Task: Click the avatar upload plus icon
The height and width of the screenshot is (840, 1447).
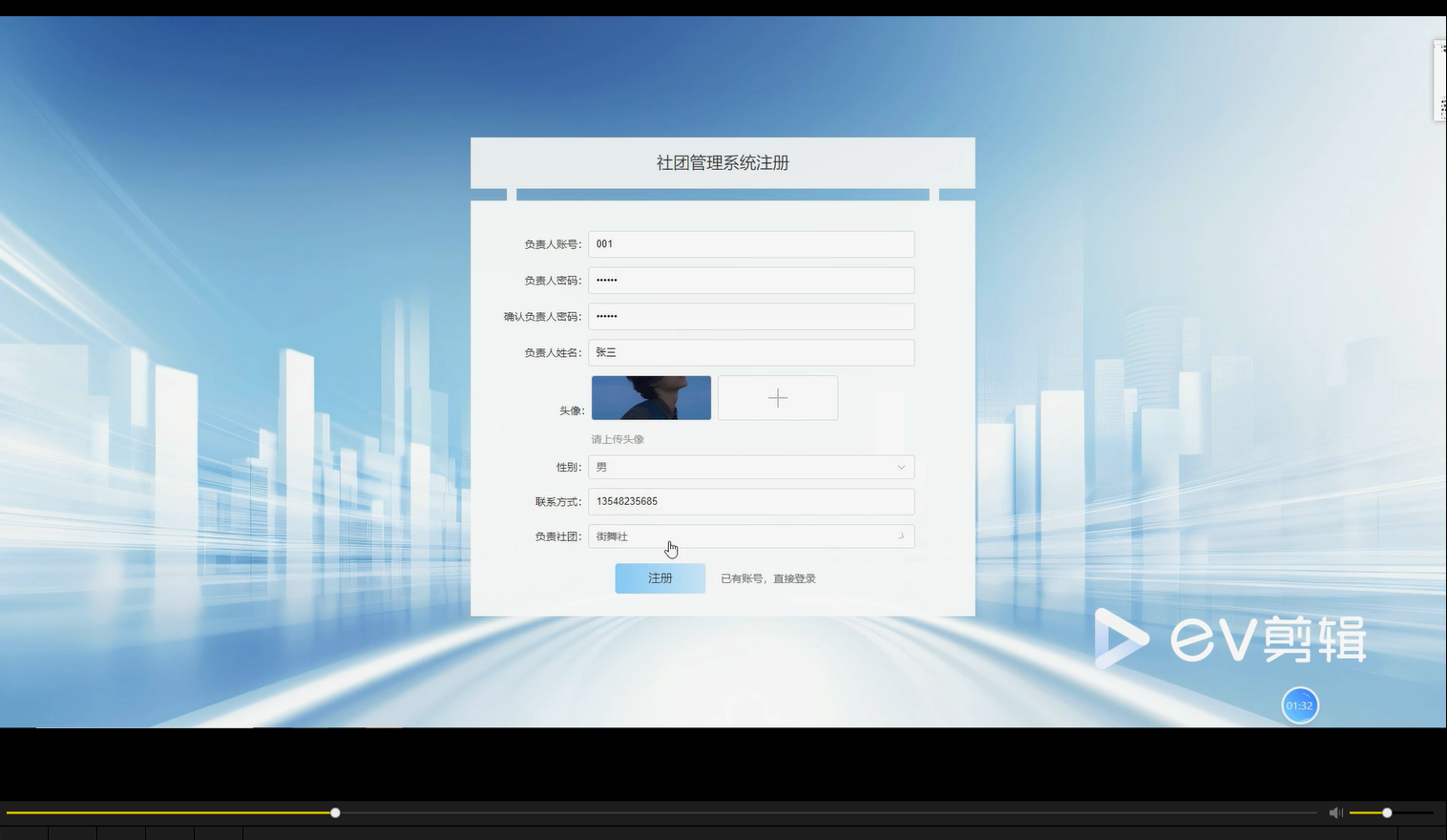Action: point(777,397)
